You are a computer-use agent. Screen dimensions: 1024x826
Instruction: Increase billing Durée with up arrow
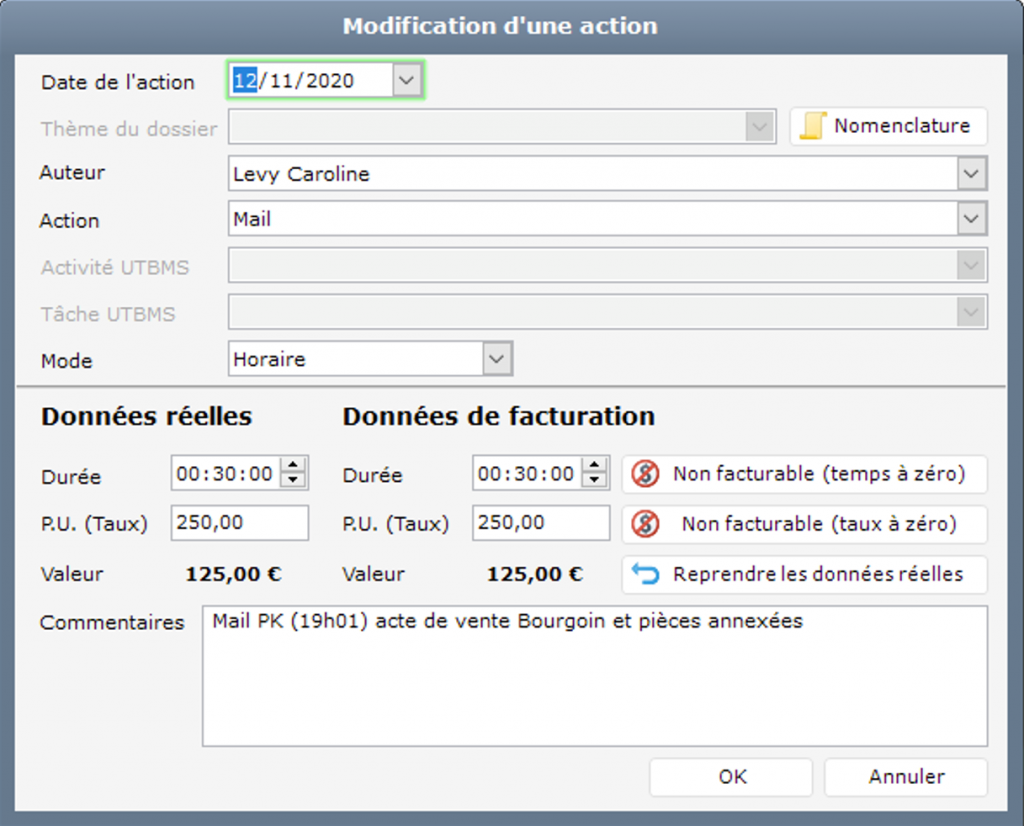[595, 466]
